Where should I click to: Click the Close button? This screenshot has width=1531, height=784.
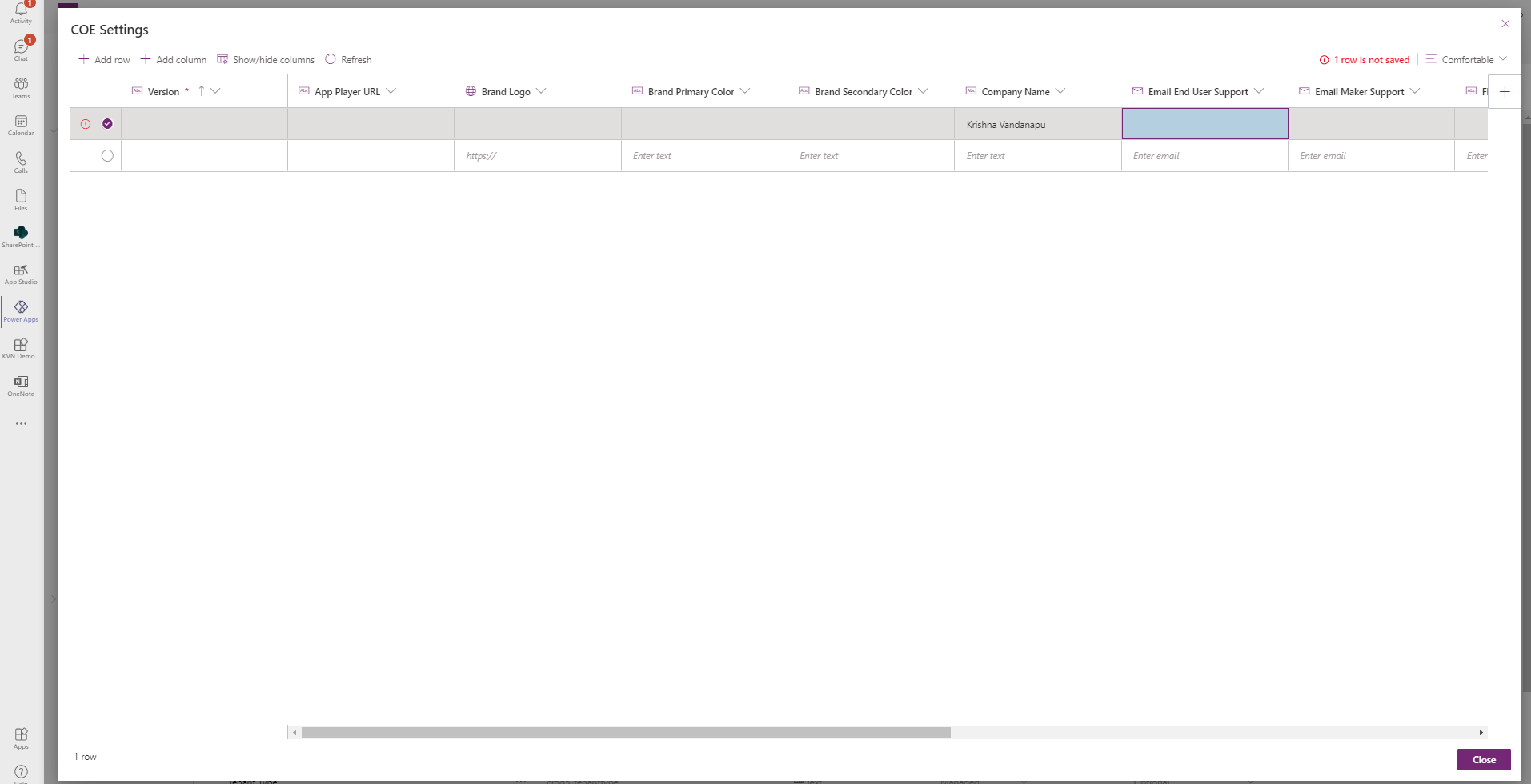point(1484,759)
